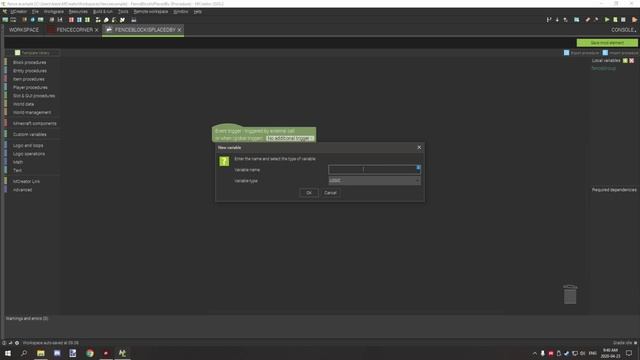Switch to the WORKSPACE tab
Screen dimensions: 640x360
point(24,30)
